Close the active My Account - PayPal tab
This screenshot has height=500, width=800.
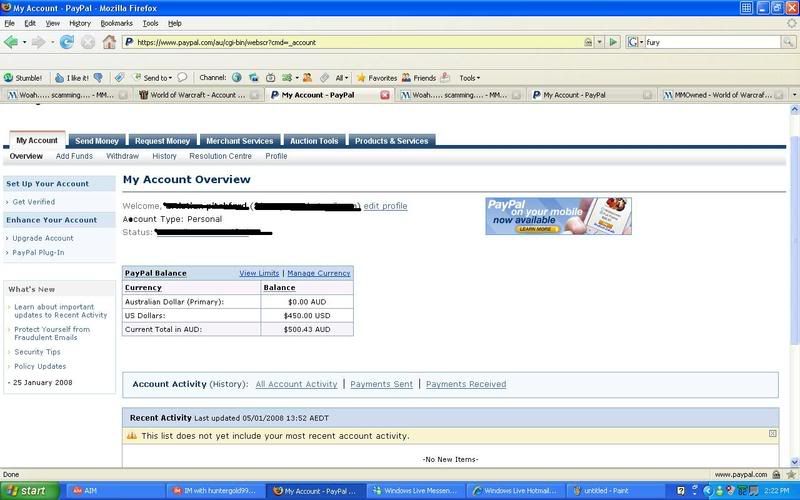(x=385, y=95)
